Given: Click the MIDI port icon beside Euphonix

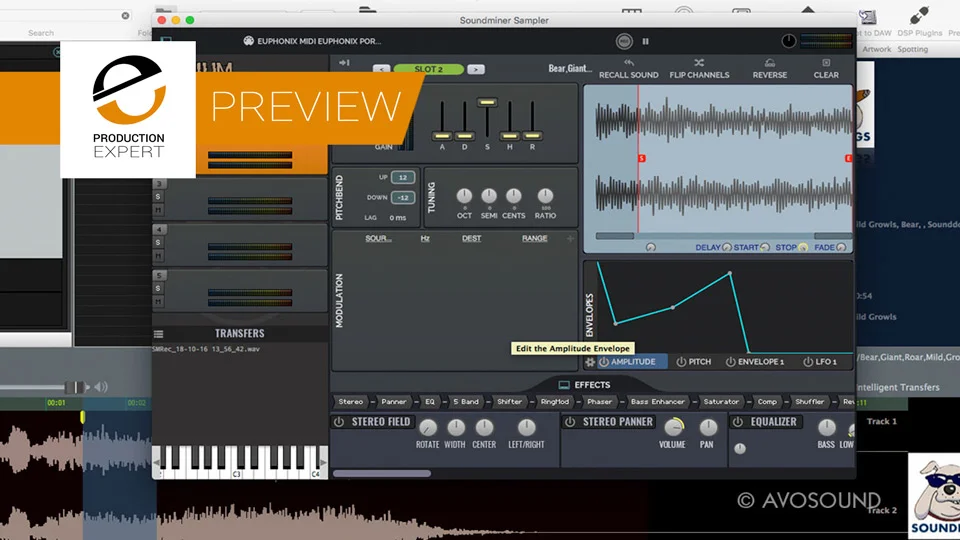Looking at the screenshot, I should (x=249, y=41).
